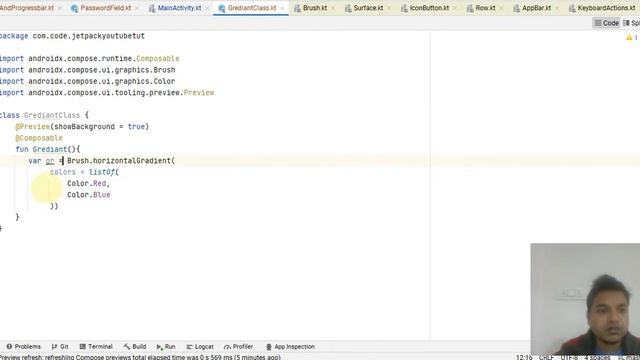Click the package com.code.jetpackyoutubetut line
Screen dimensions: 640x360
[72, 36]
